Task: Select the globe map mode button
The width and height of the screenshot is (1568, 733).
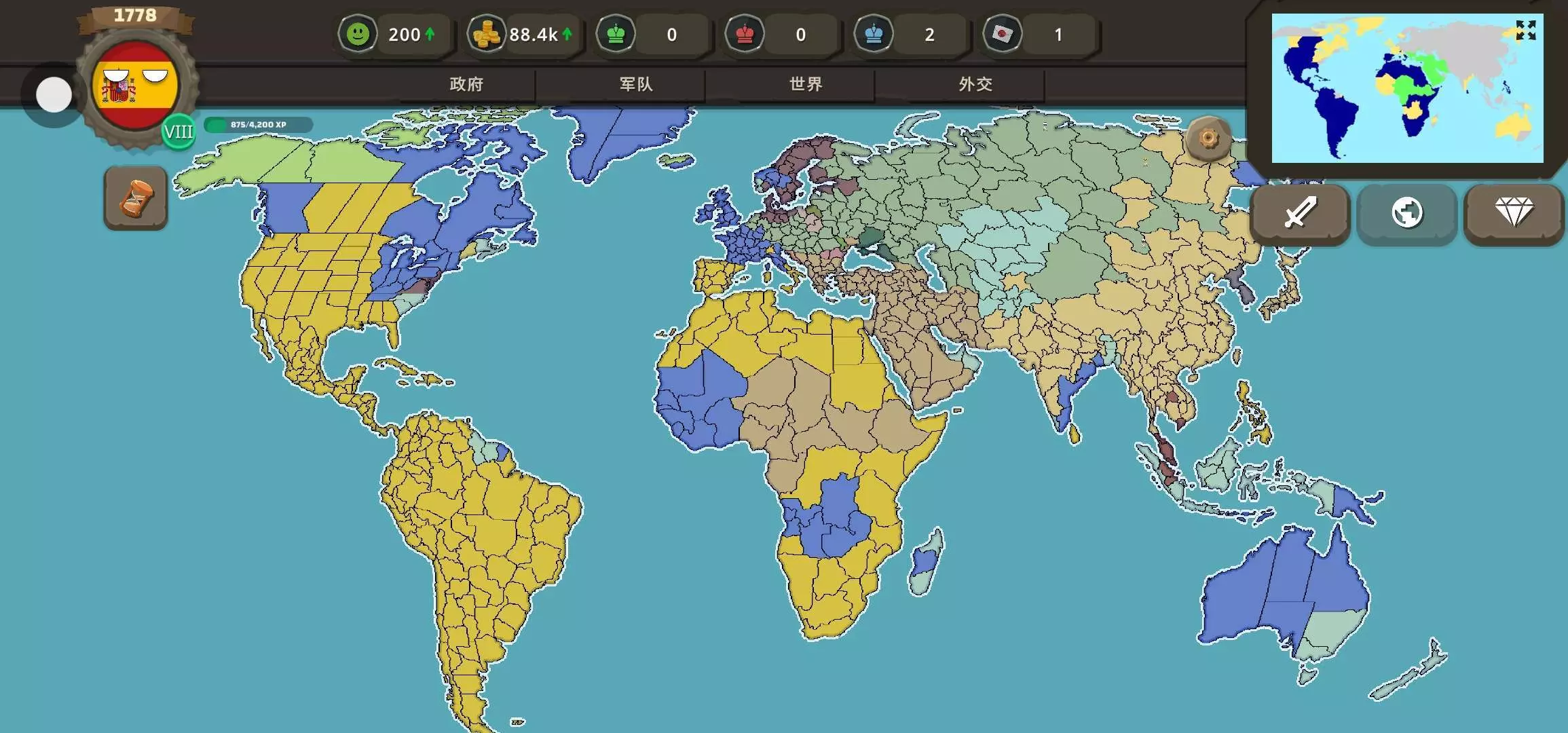Action: coord(1406,213)
